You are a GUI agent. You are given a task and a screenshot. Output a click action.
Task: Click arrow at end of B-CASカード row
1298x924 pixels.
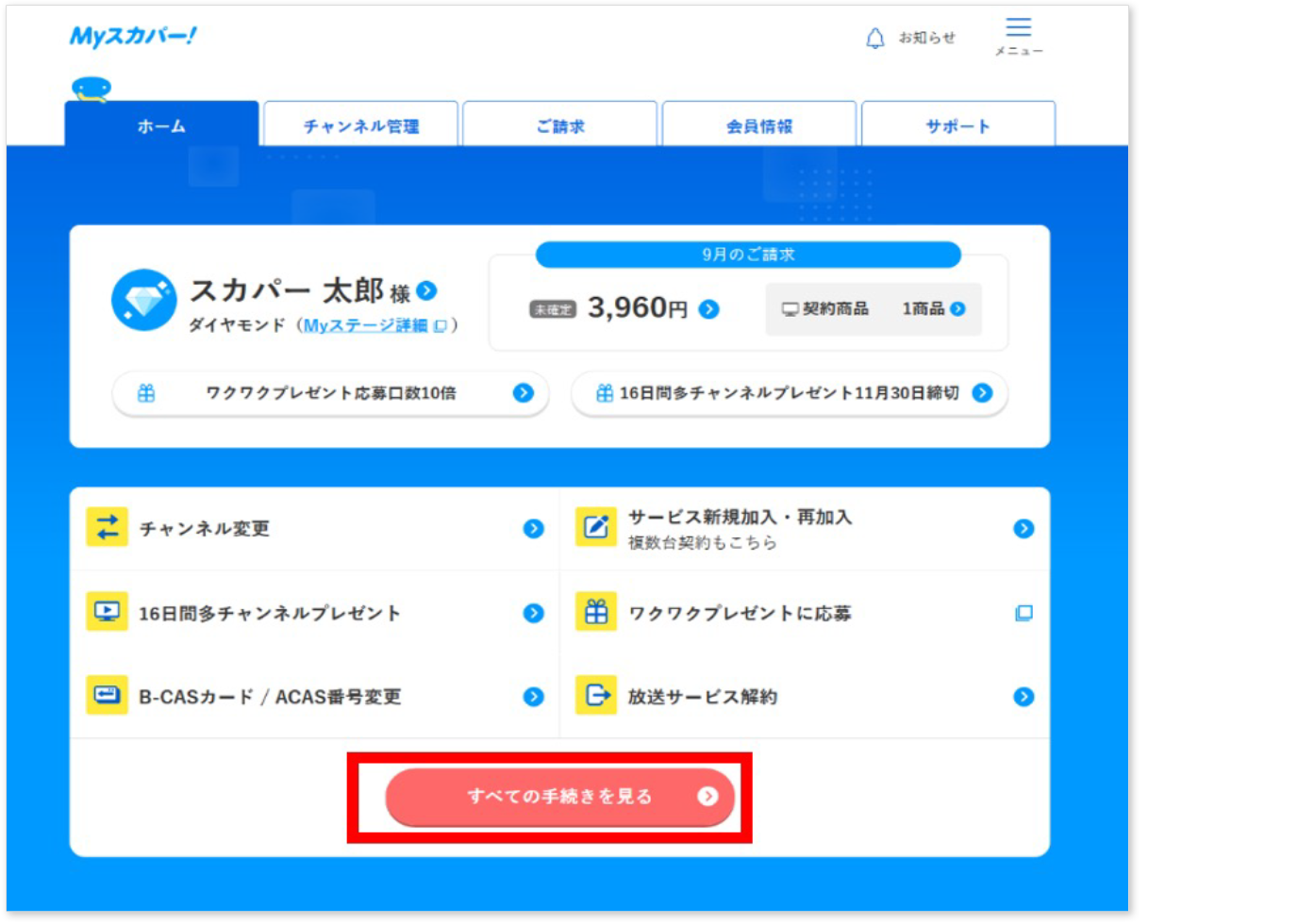click(534, 697)
